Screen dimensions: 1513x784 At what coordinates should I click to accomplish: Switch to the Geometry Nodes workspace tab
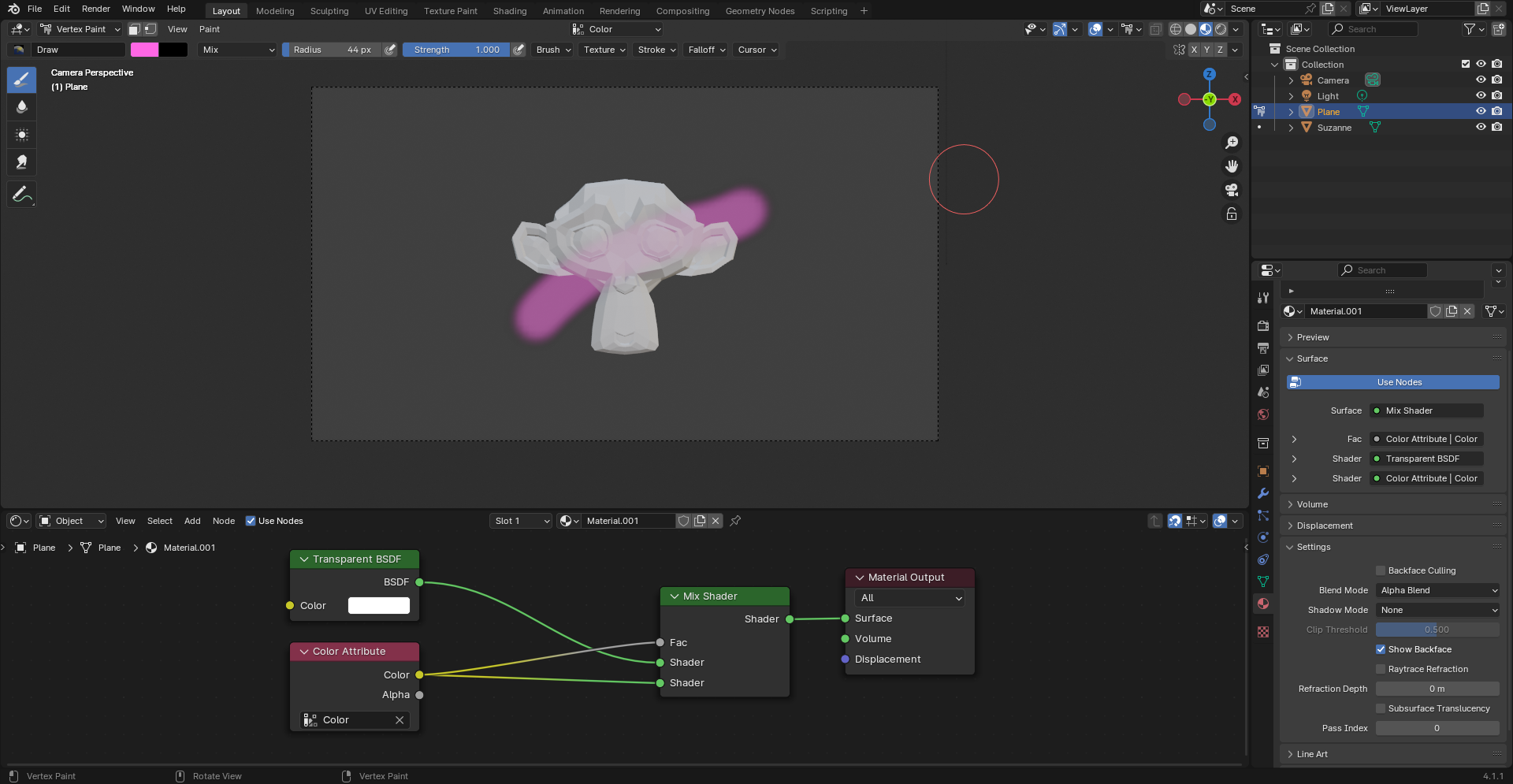click(760, 11)
